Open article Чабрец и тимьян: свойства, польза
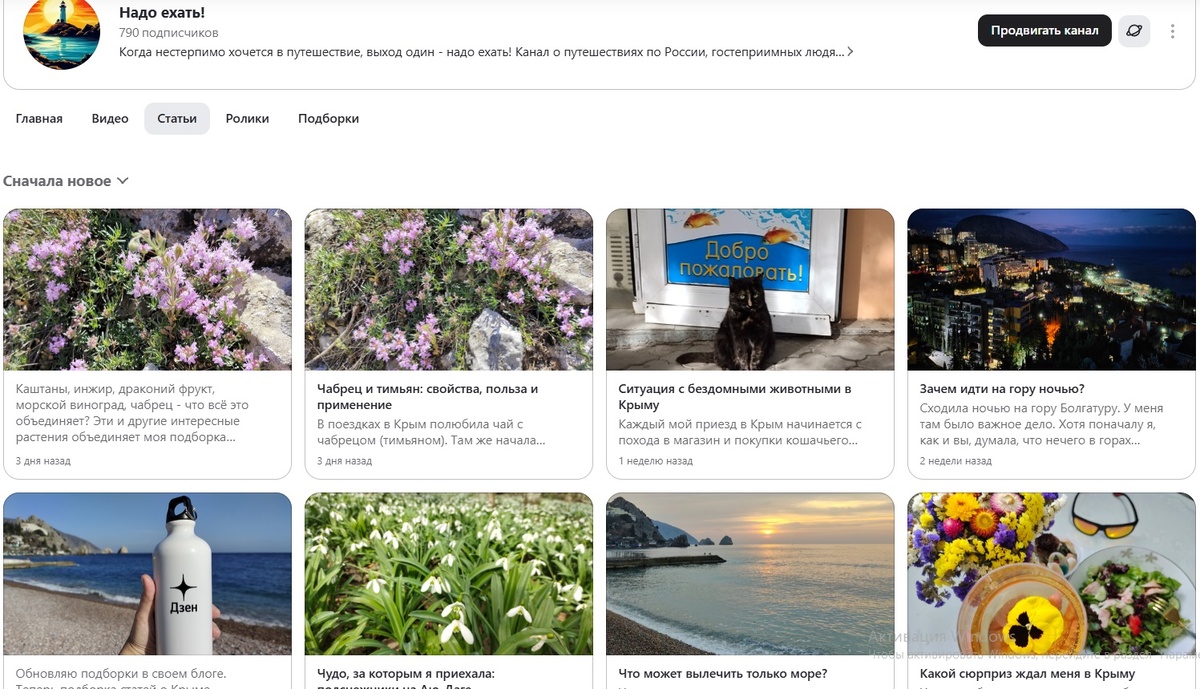This screenshot has width=1200, height=689. pyautogui.click(x=428, y=397)
